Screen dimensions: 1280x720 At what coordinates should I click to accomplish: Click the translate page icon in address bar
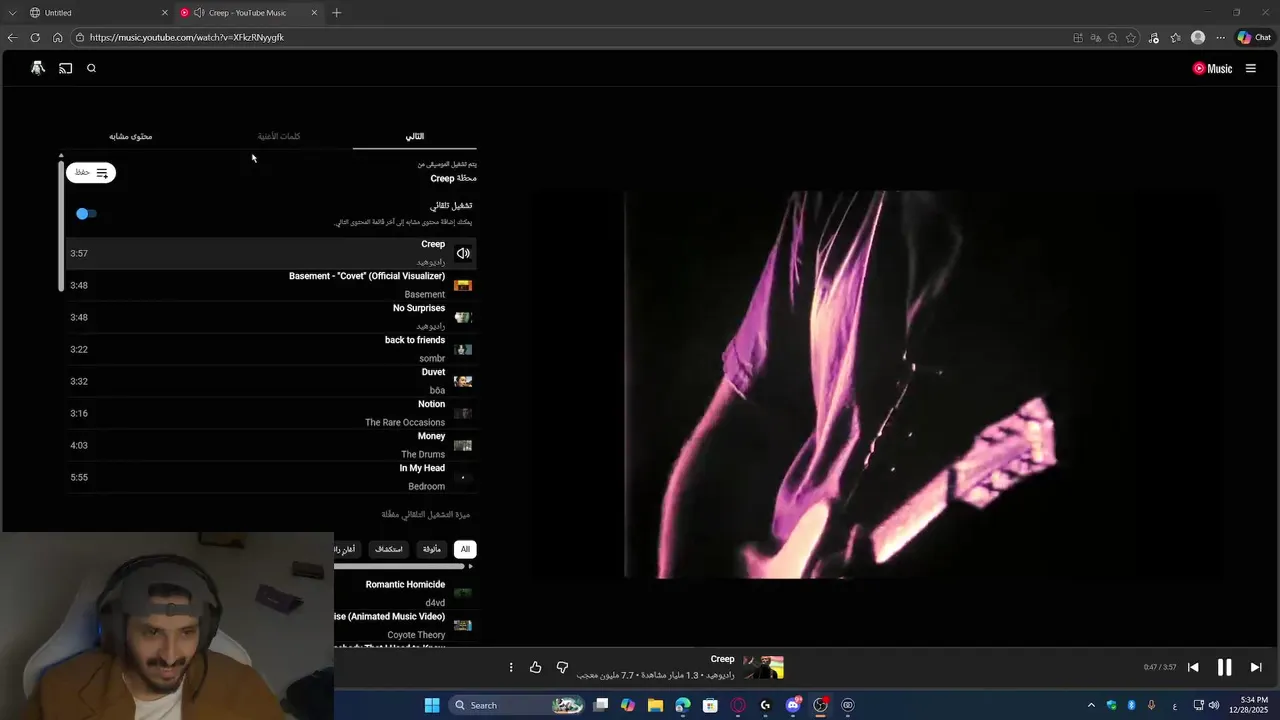[x=1095, y=37]
